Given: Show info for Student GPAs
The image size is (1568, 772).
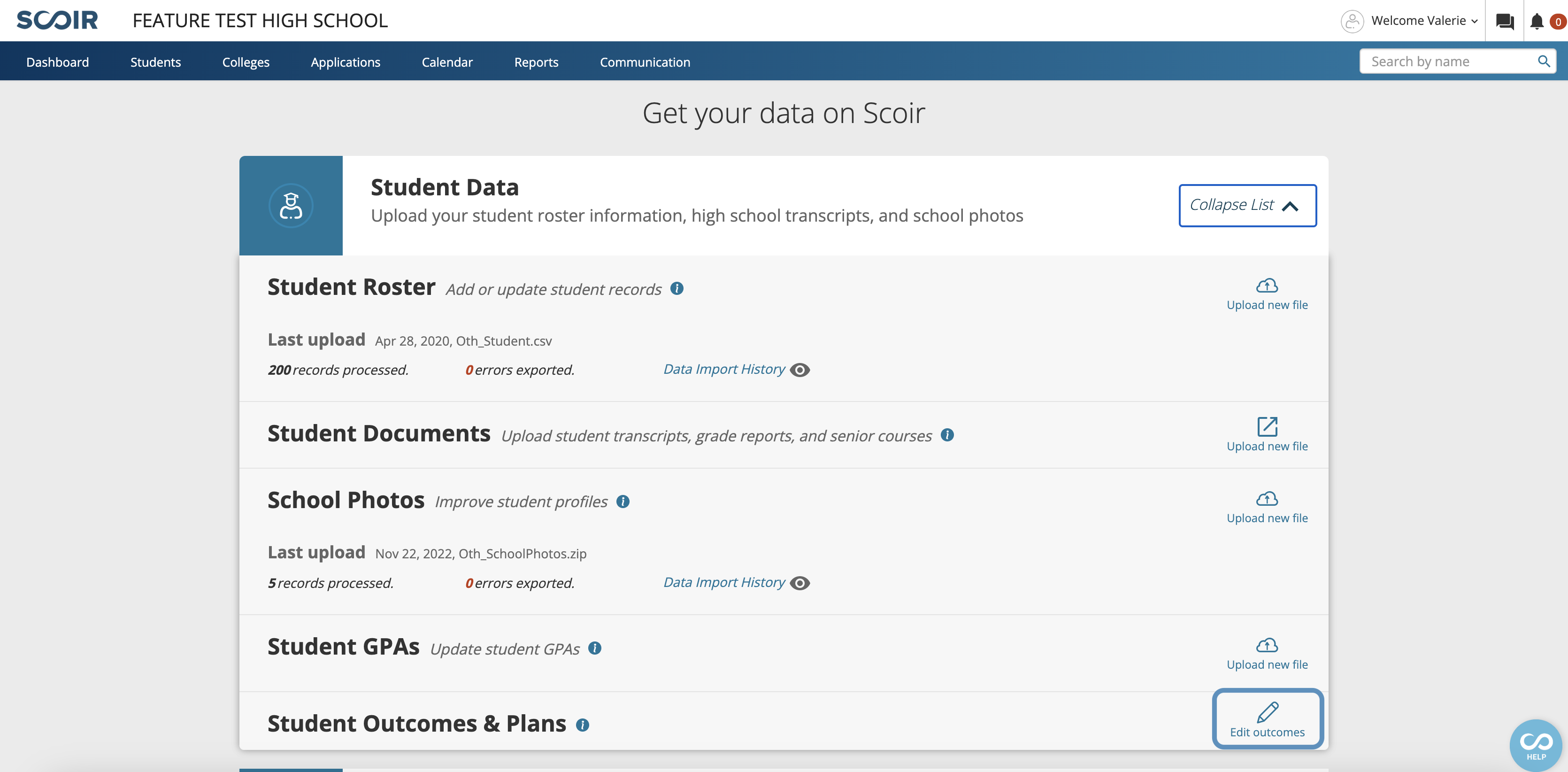Looking at the screenshot, I should [x=595, y=648].
